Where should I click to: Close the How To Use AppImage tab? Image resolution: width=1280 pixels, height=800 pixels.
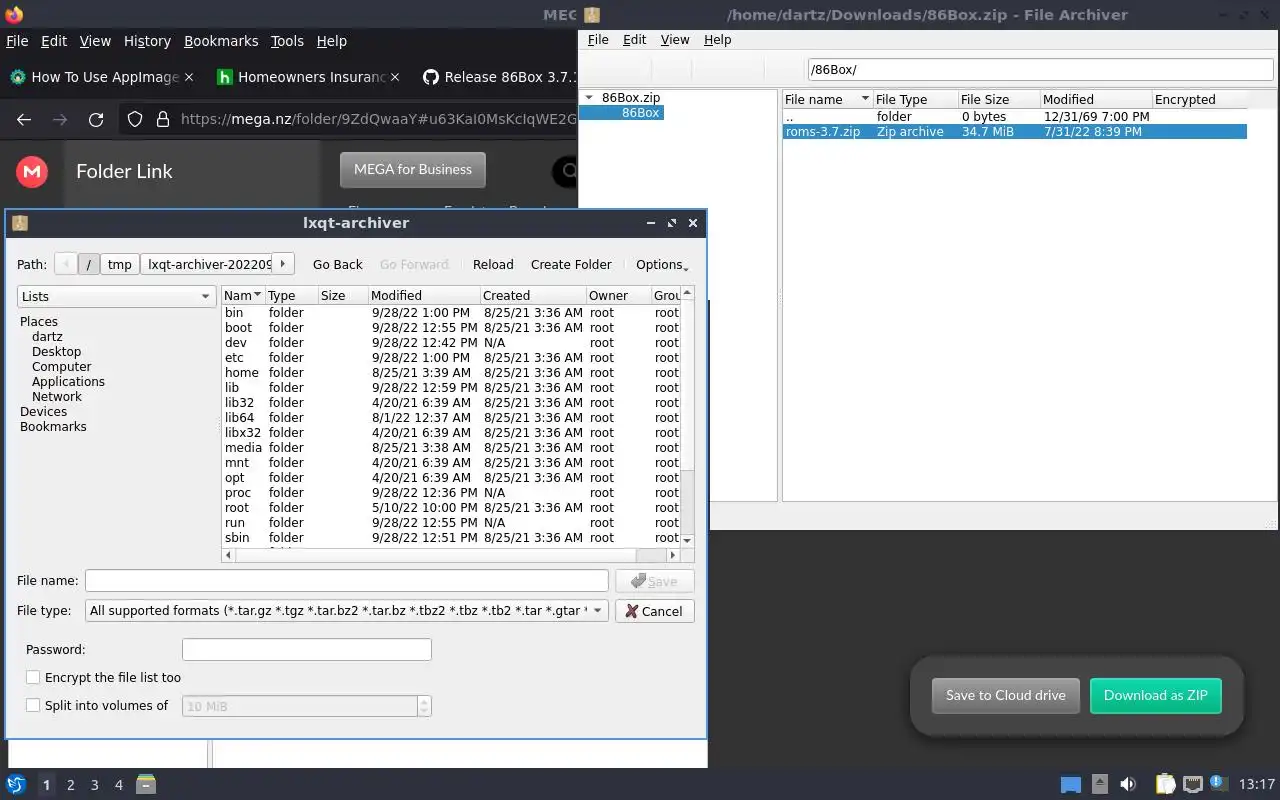click(x=189, y=77)
